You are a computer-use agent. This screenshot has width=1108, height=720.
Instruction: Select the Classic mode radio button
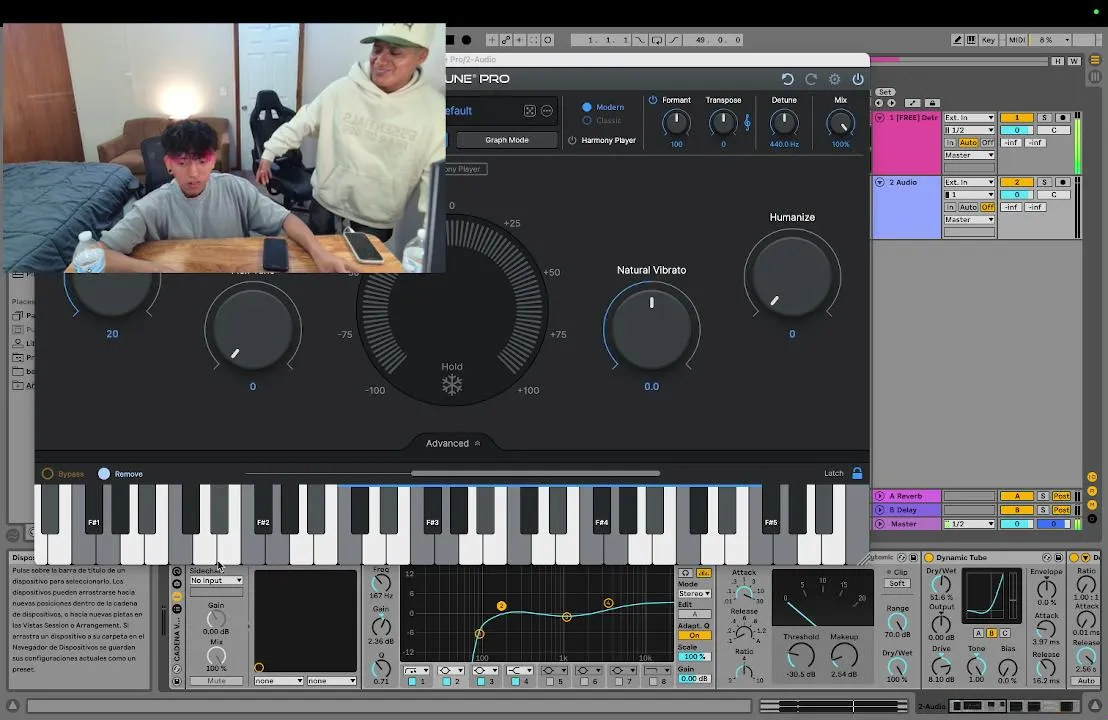[587, 121]
